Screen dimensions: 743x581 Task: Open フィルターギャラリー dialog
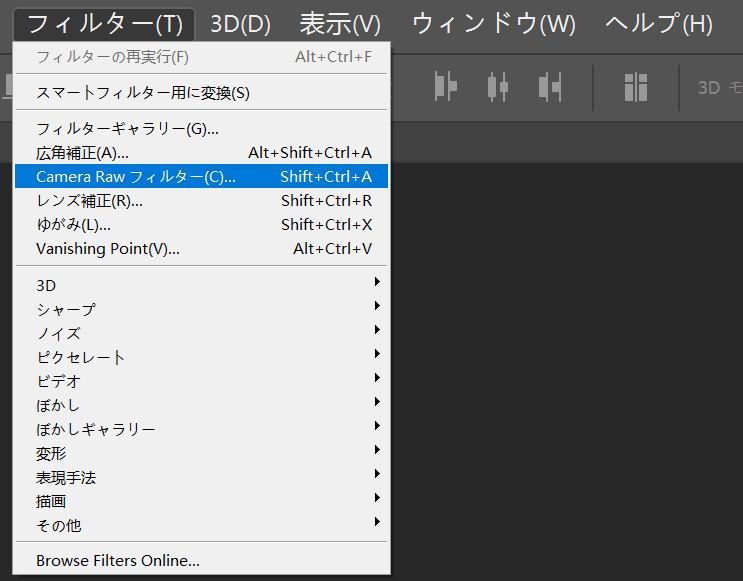click(201, 128)
